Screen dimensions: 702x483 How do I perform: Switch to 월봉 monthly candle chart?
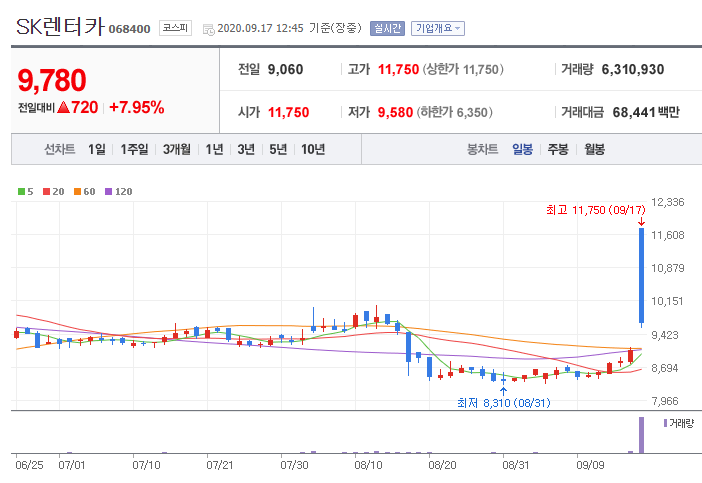click(594, 149)
